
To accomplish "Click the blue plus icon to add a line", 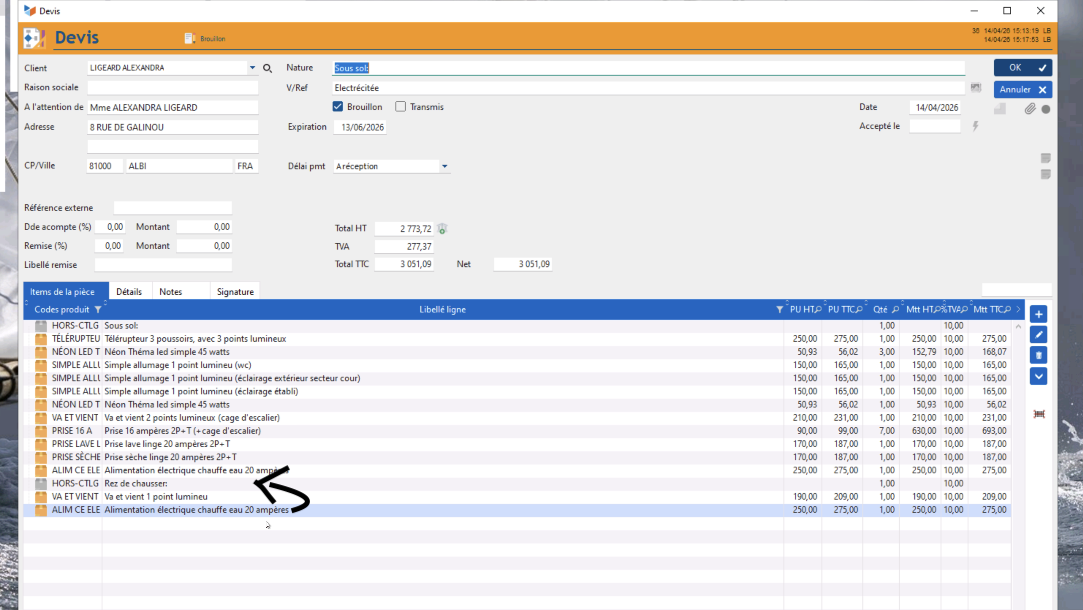I will point(1038,314).
